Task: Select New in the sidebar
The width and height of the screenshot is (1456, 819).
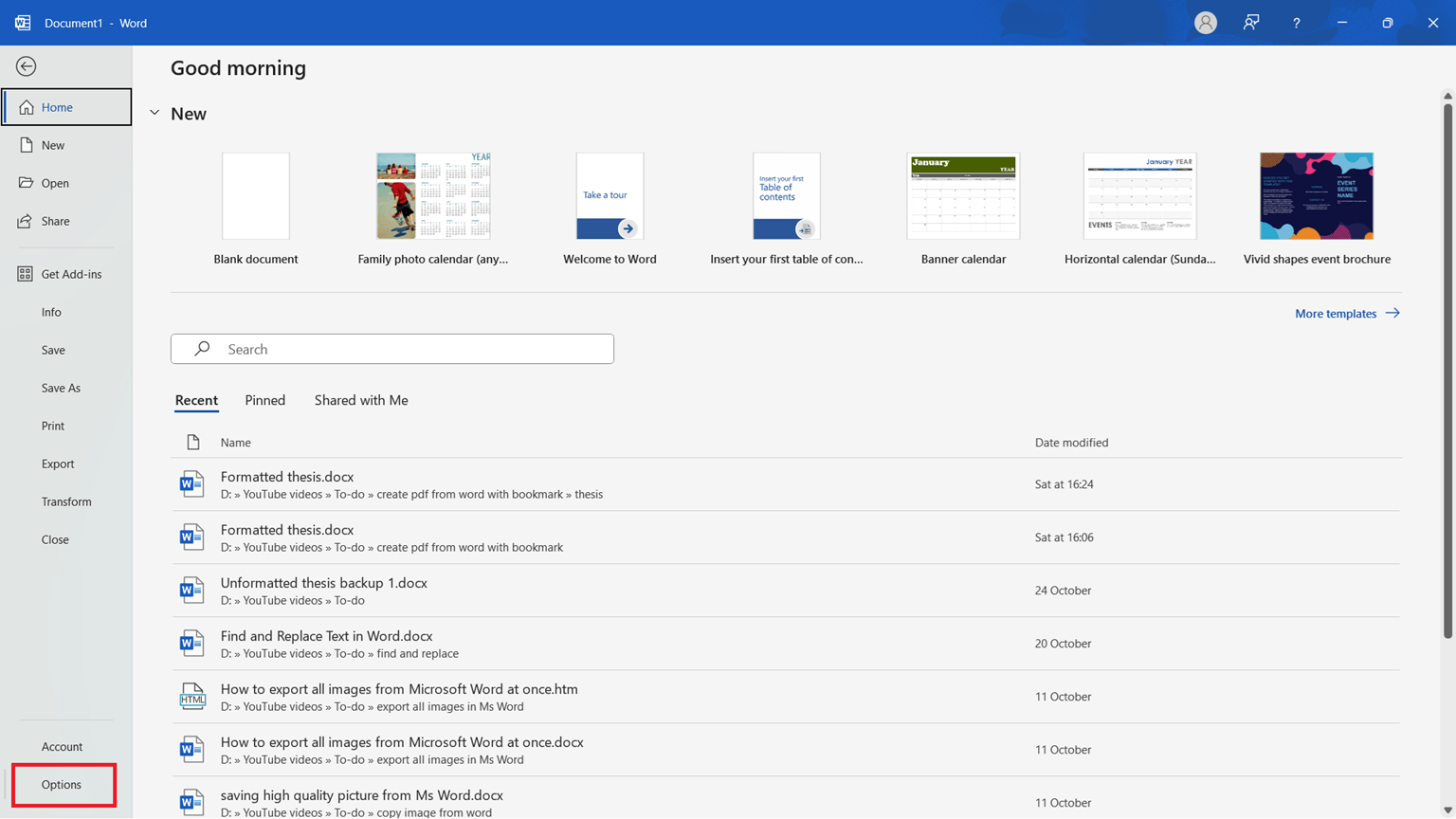Action: (66, 145)
